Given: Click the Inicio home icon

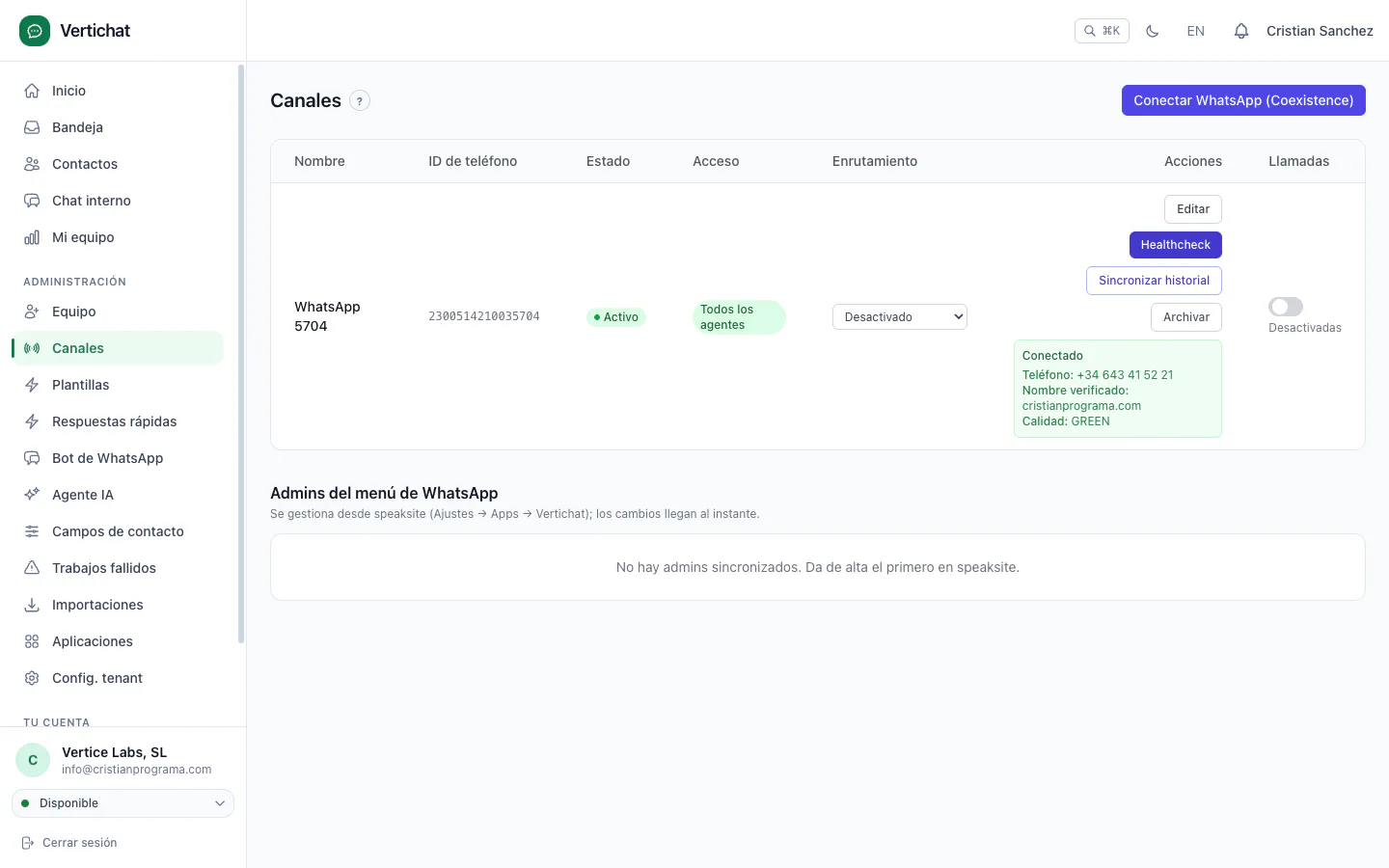Looking at the screenshot, I should point(32,91).
